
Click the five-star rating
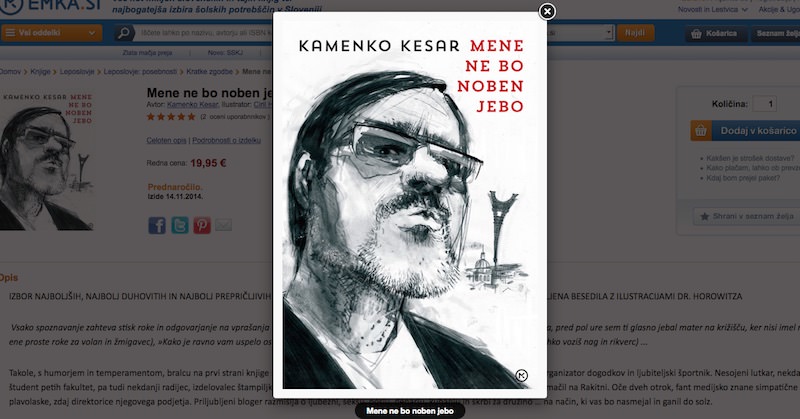(171, 117)
